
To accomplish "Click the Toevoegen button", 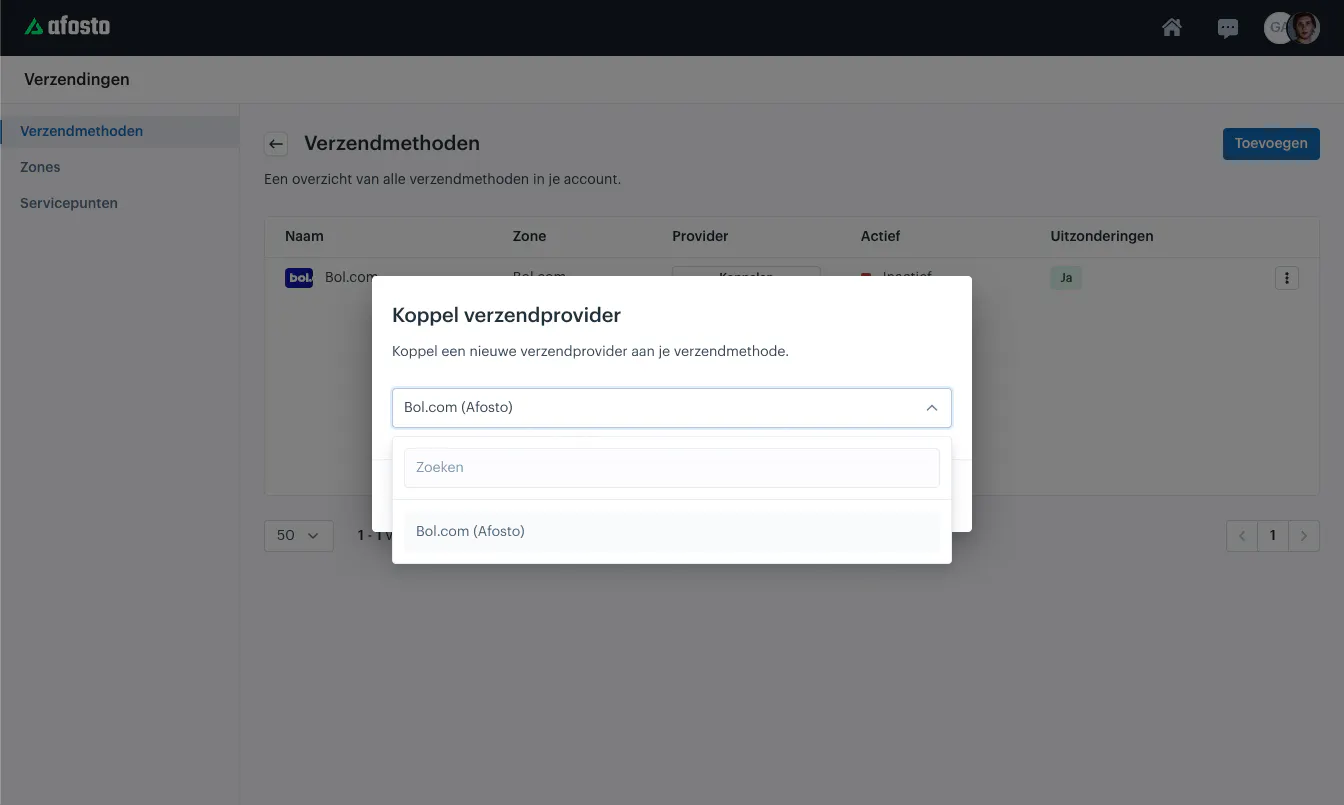I will pos(1271,143).
